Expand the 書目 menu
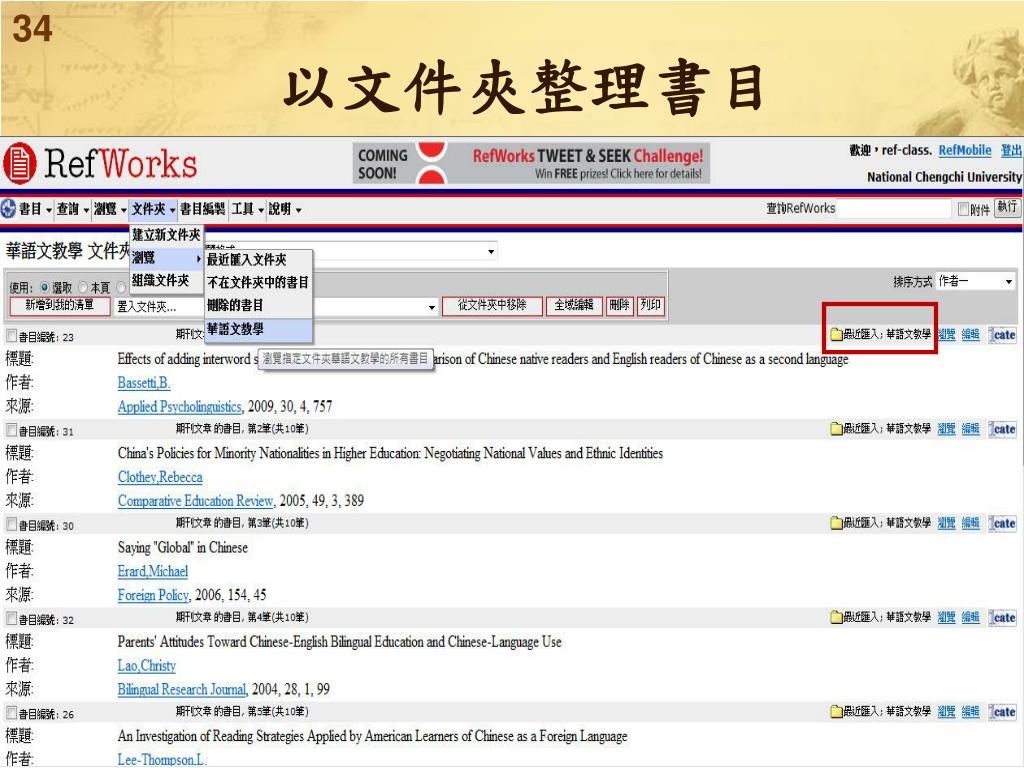The height and width of the screenshot is (768, 1024). tap(35, 209)
